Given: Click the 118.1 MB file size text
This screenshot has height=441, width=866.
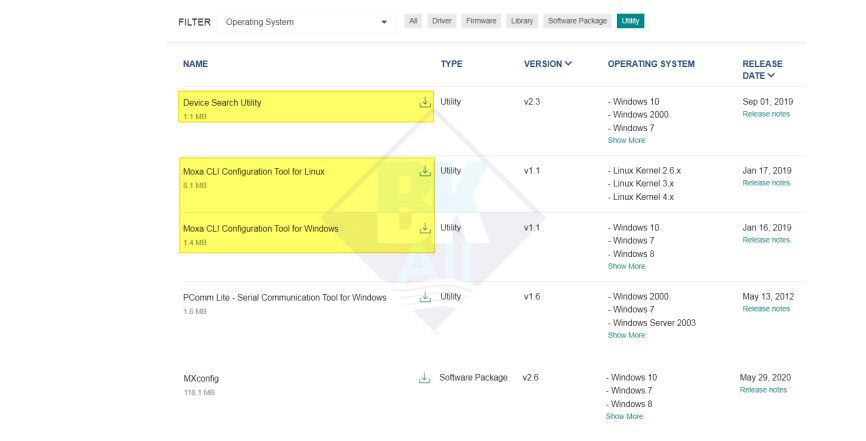Looking at the screenshot, I should [199, 392].
